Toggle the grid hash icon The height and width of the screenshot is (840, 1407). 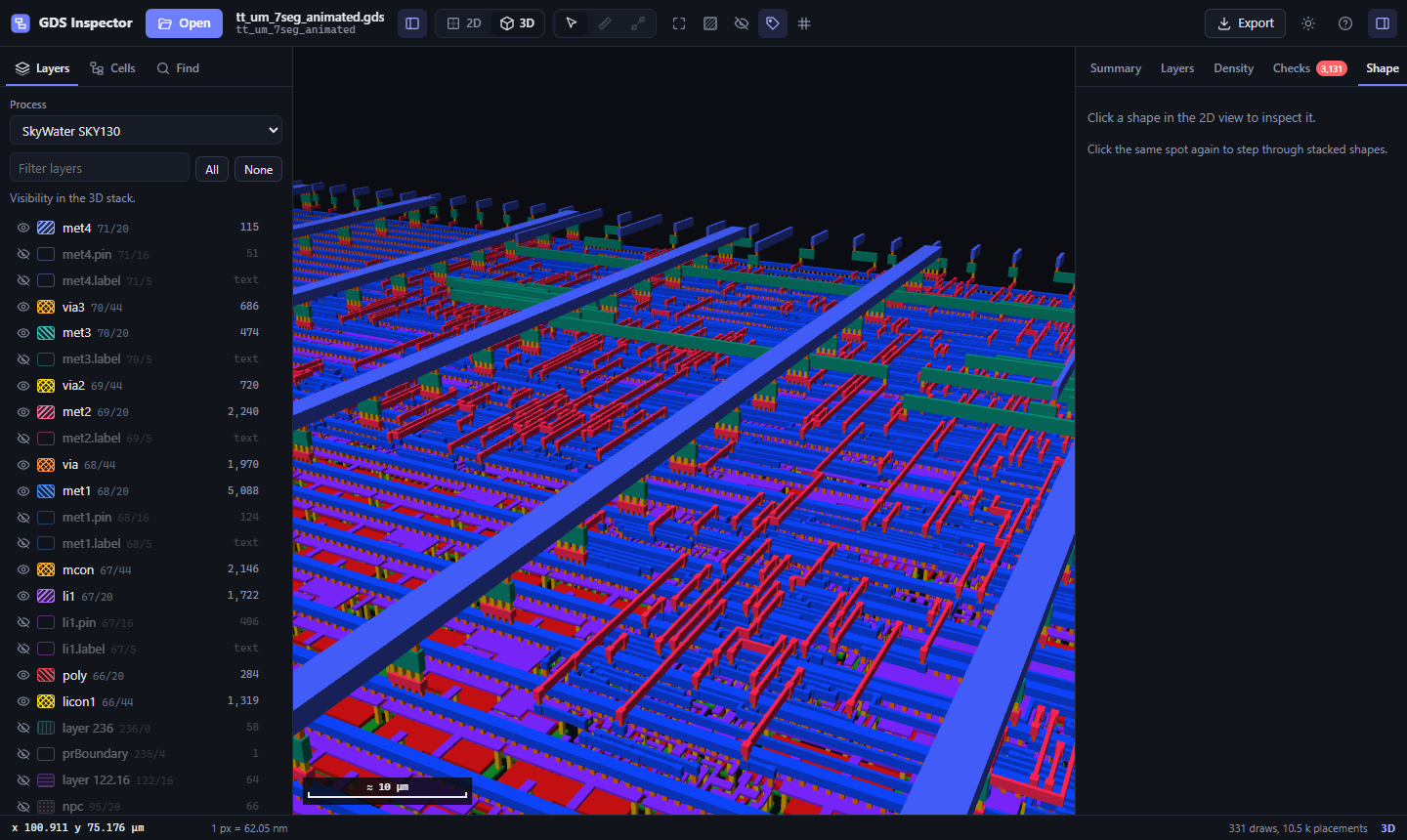[x=804, y=23]
